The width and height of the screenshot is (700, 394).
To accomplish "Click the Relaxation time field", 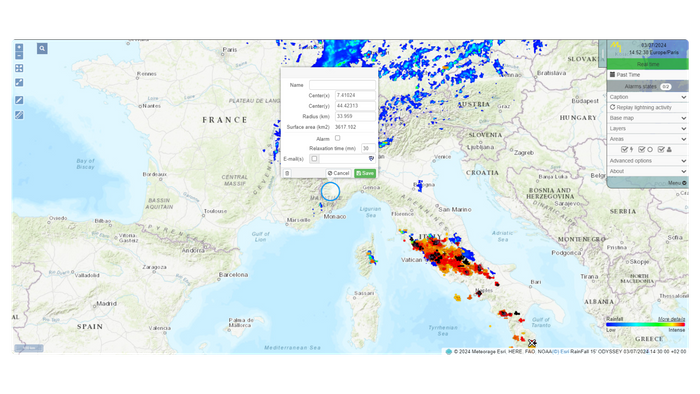I will pyautogui.click(x=368, y=148).
